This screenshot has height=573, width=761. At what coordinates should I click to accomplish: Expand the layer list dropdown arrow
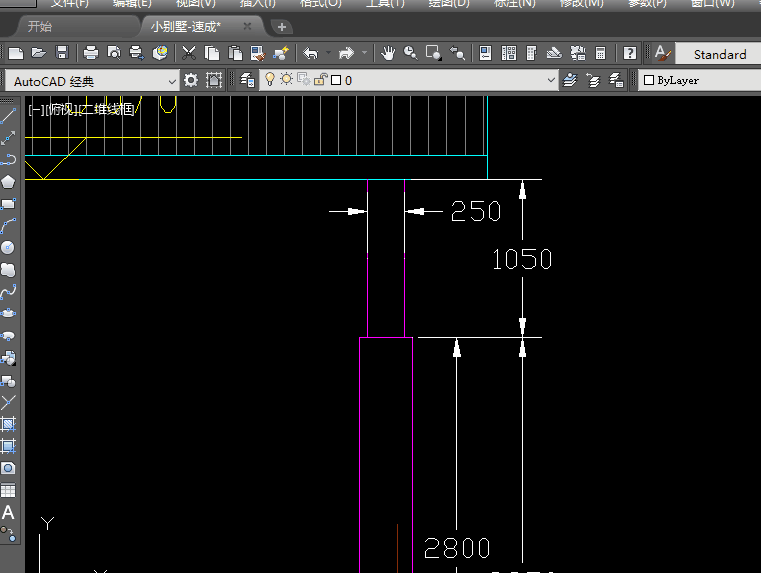(551, 80)
